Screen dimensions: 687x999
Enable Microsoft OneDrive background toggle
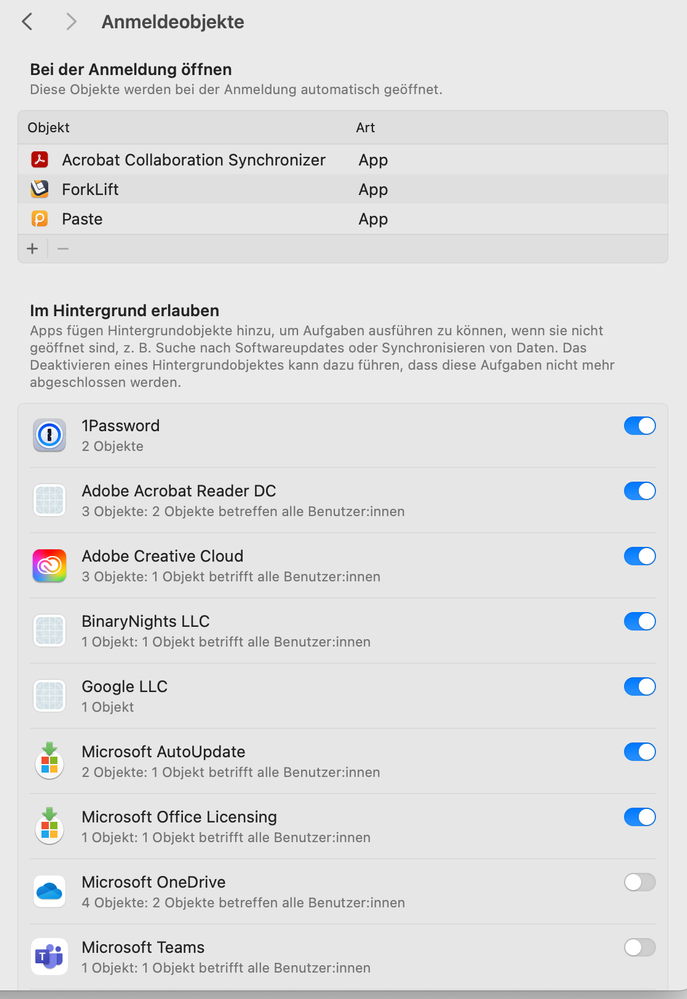click(640, 882)
